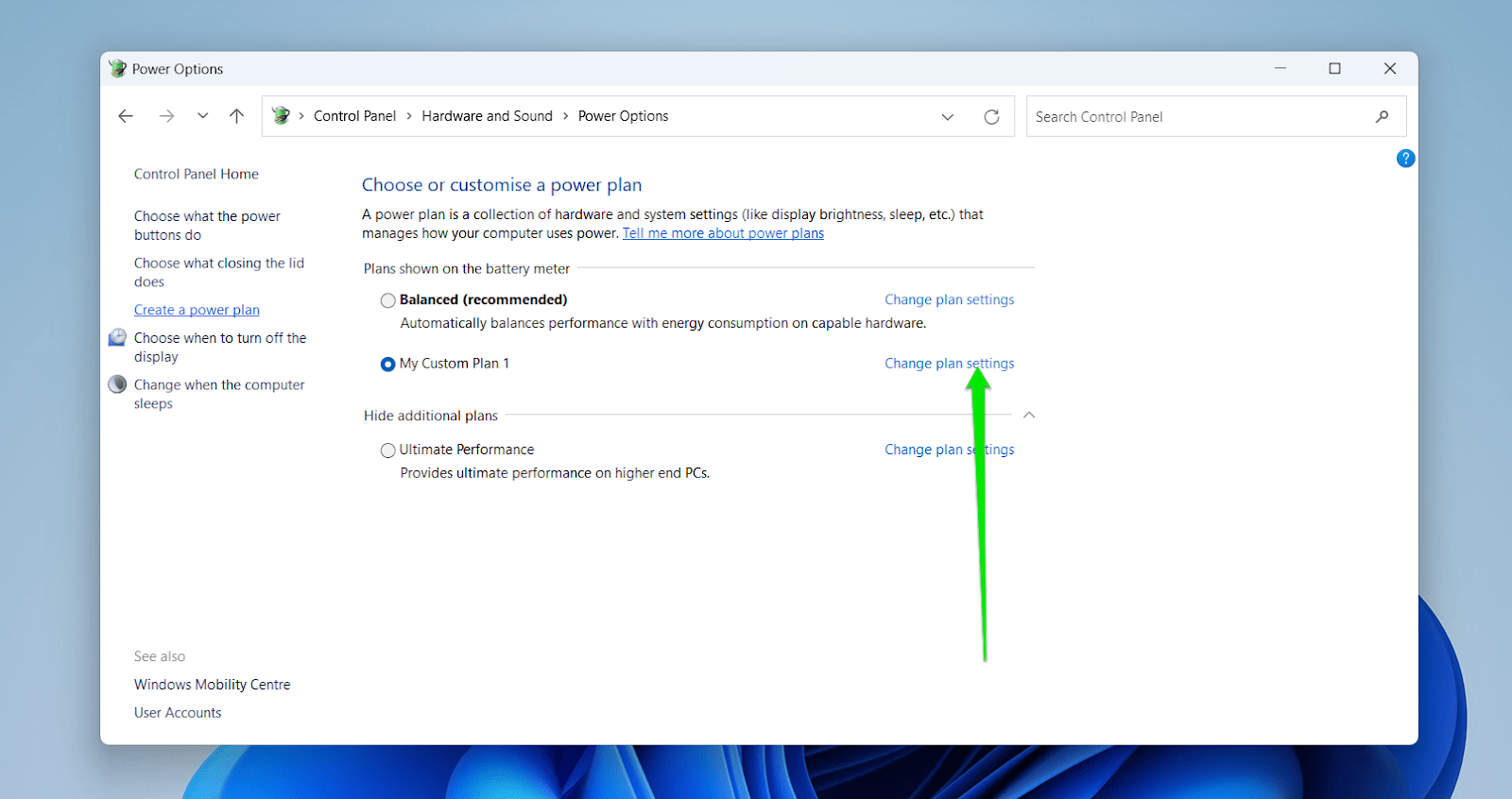Click the Forward navigation arrow

pos(166,116)
